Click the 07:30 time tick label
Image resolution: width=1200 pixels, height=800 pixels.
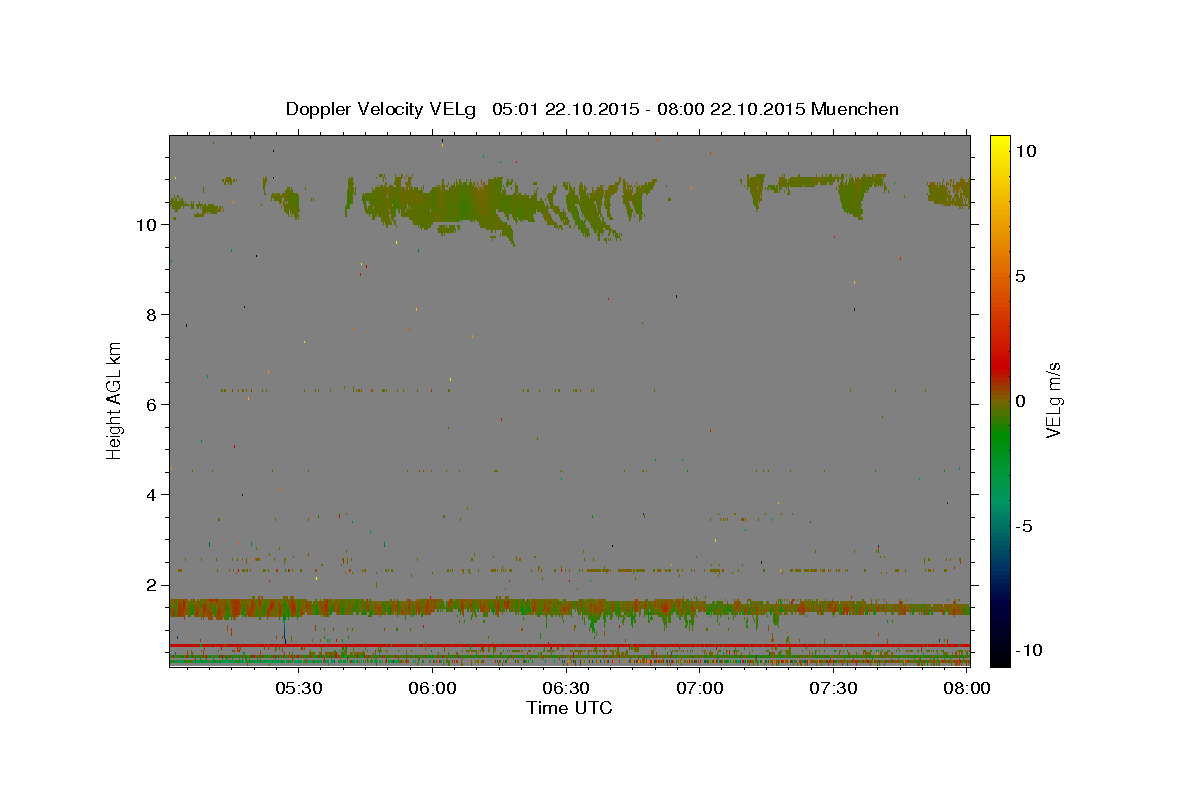pyautogui.click(x=833, y=688)
